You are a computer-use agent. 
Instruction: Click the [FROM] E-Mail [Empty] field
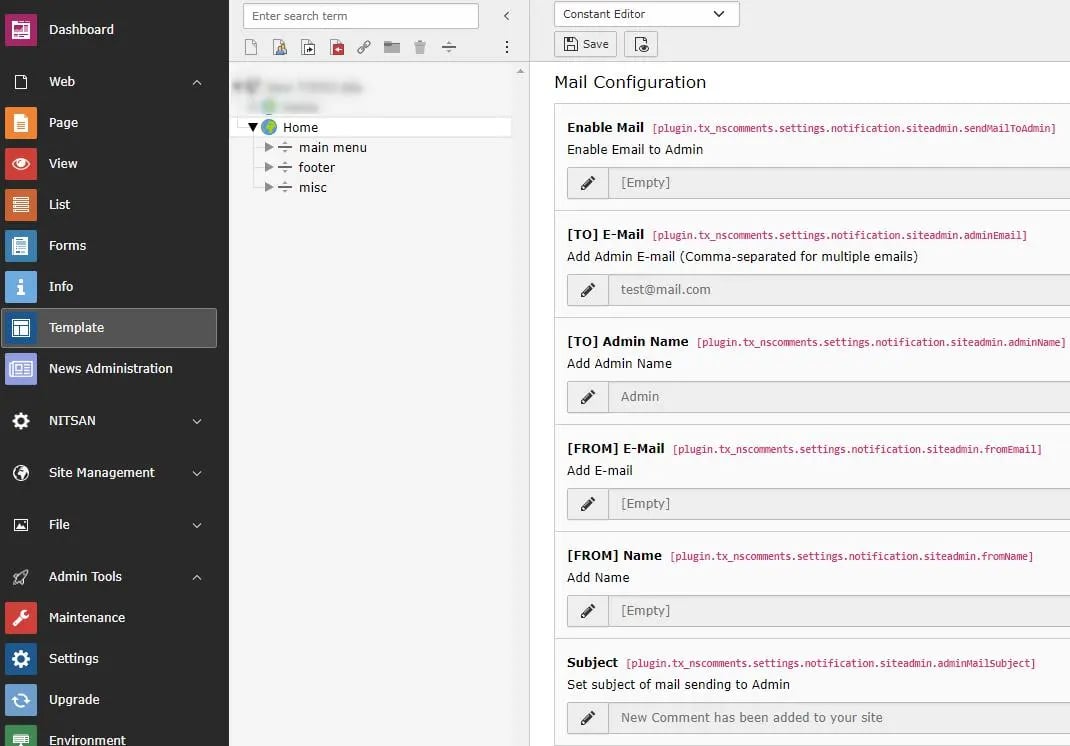pos(839,504)
